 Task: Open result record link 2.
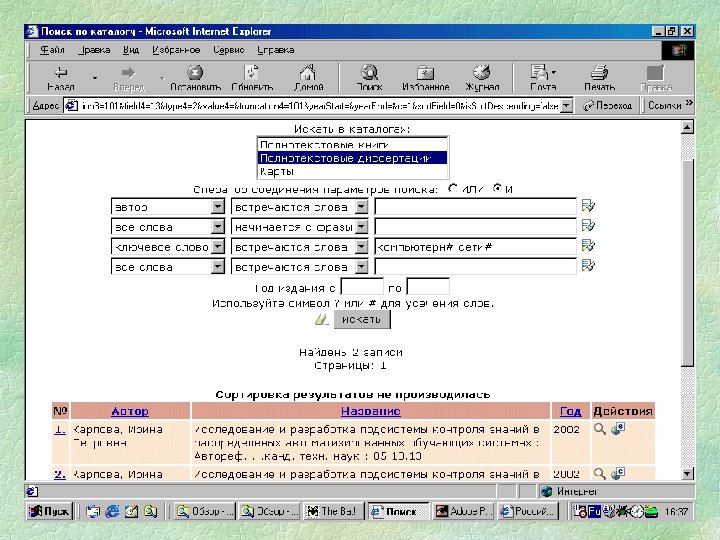[60, 474]
